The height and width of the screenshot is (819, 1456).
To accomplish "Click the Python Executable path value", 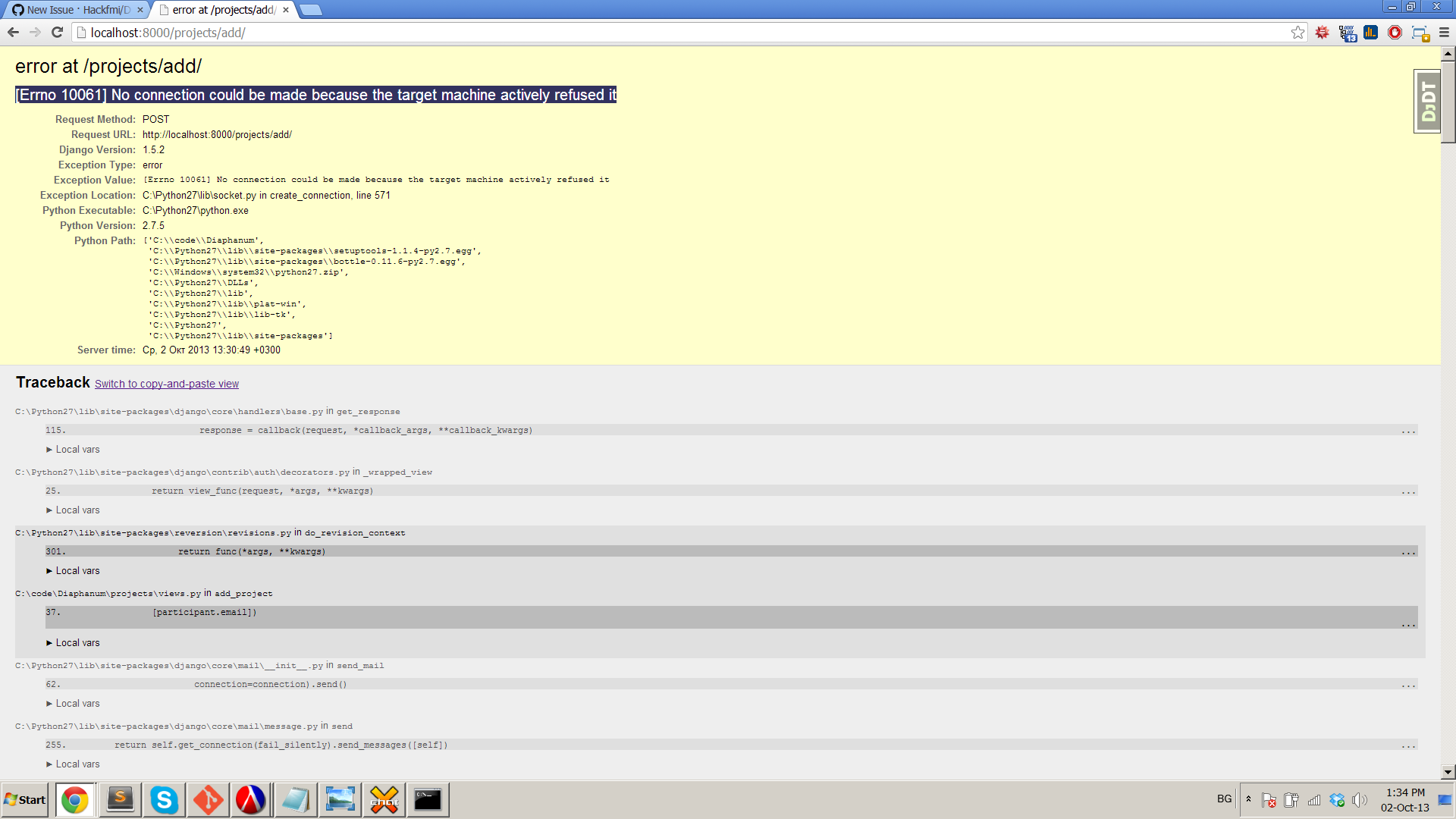I will pyautogui.click(x=196, y=211).
